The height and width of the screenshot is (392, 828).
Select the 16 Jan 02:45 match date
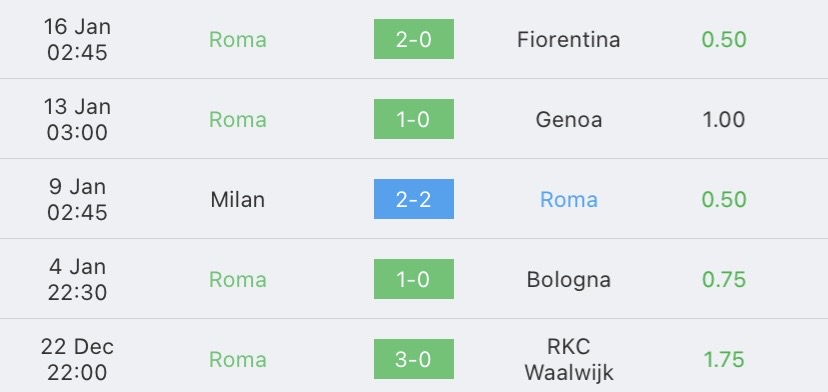pyautogui.click(x=77, y=39)
